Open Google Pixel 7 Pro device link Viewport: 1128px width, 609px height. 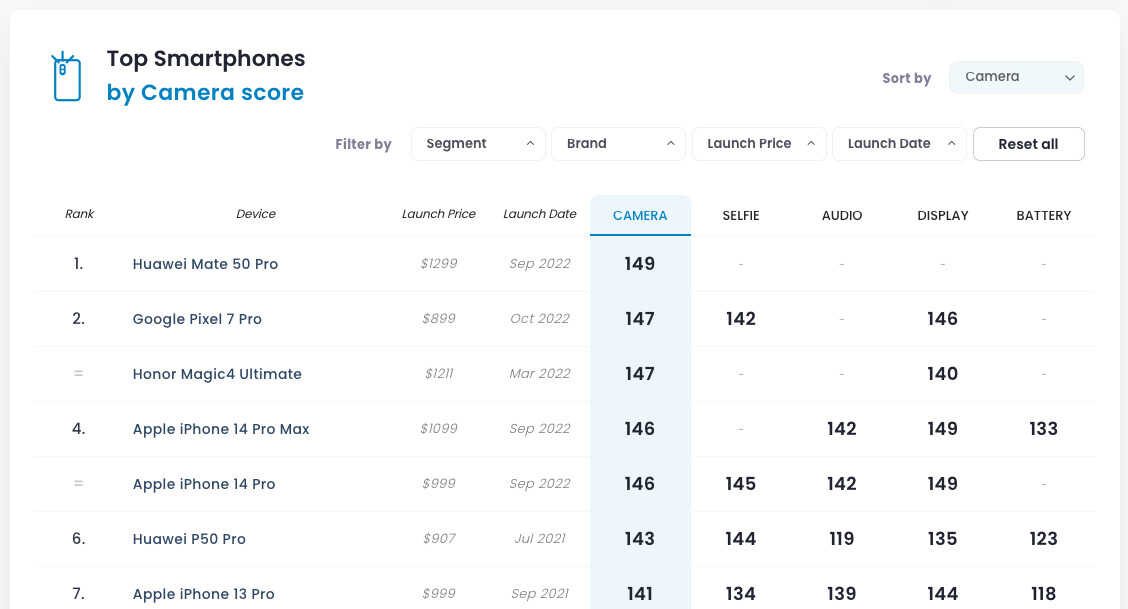[x=197, y=319]
